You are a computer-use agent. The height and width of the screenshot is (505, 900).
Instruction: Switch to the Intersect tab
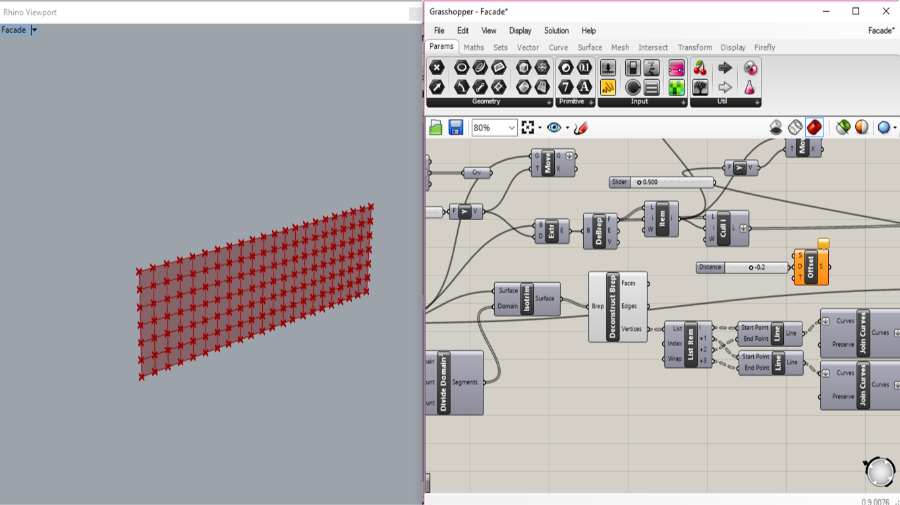[653, 47]
